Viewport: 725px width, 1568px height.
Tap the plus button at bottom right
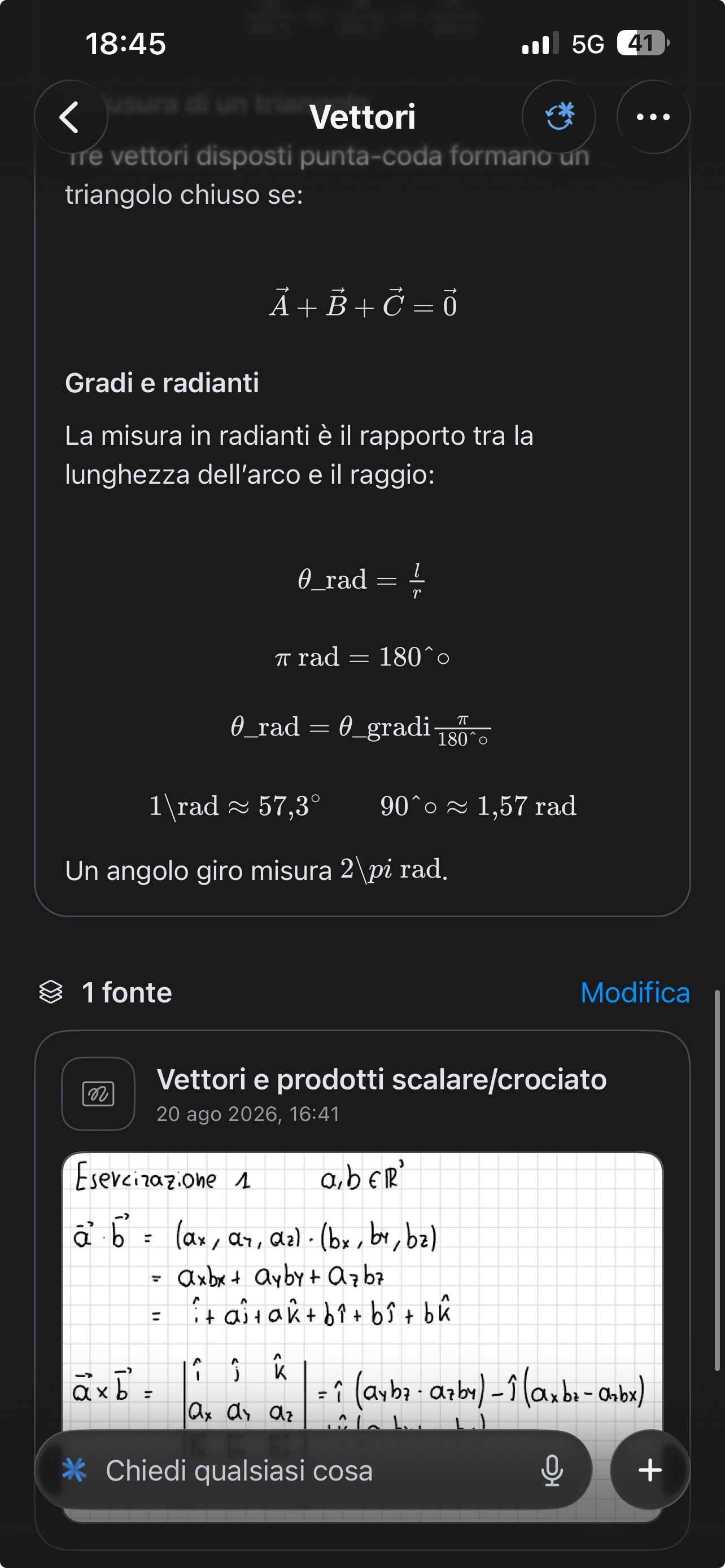tap(649, 1470)
